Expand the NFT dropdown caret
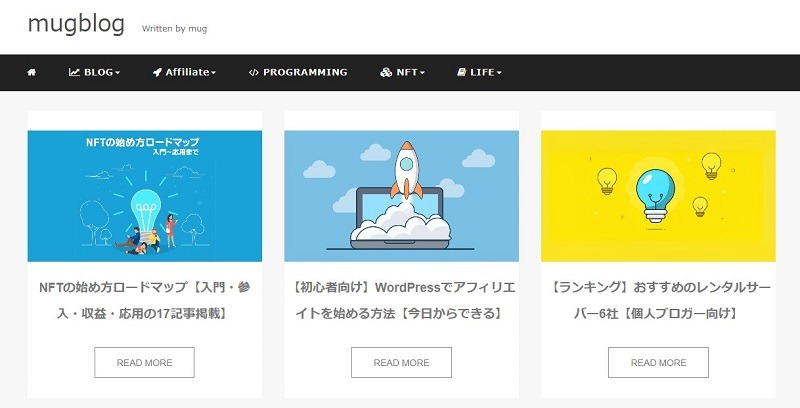 coord(423,74)
